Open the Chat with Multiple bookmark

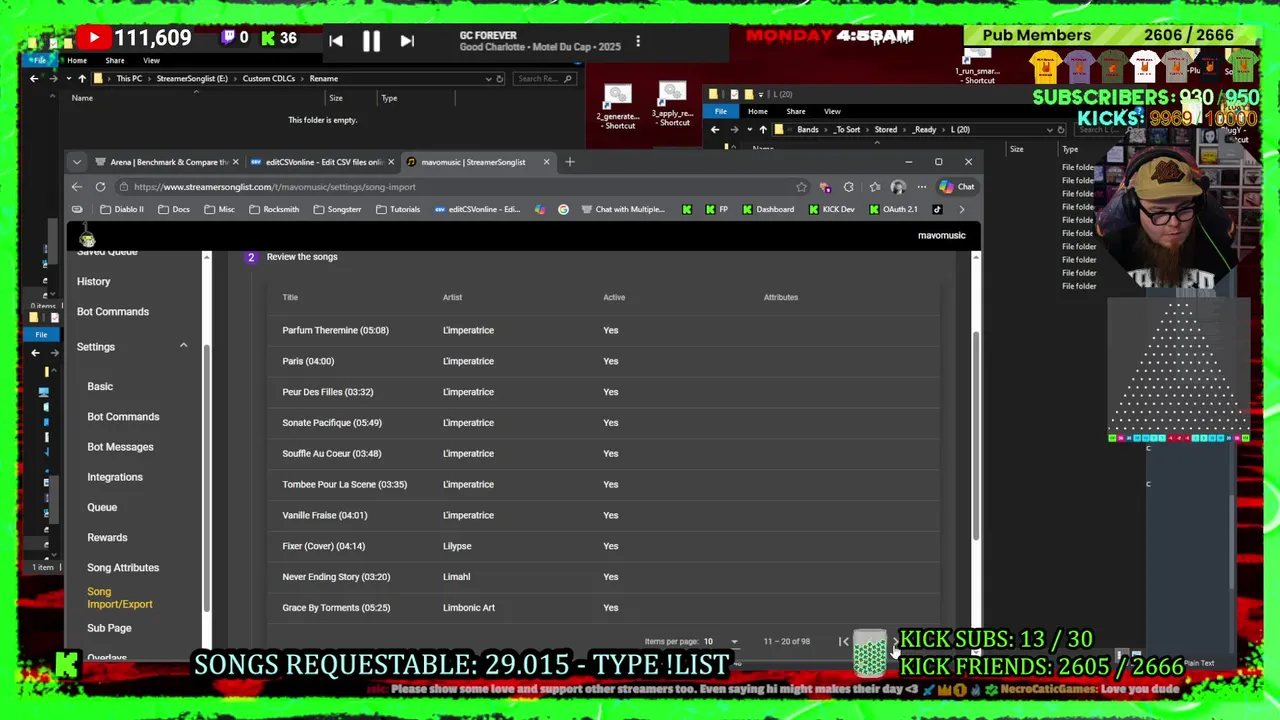[x=622, y=210]
